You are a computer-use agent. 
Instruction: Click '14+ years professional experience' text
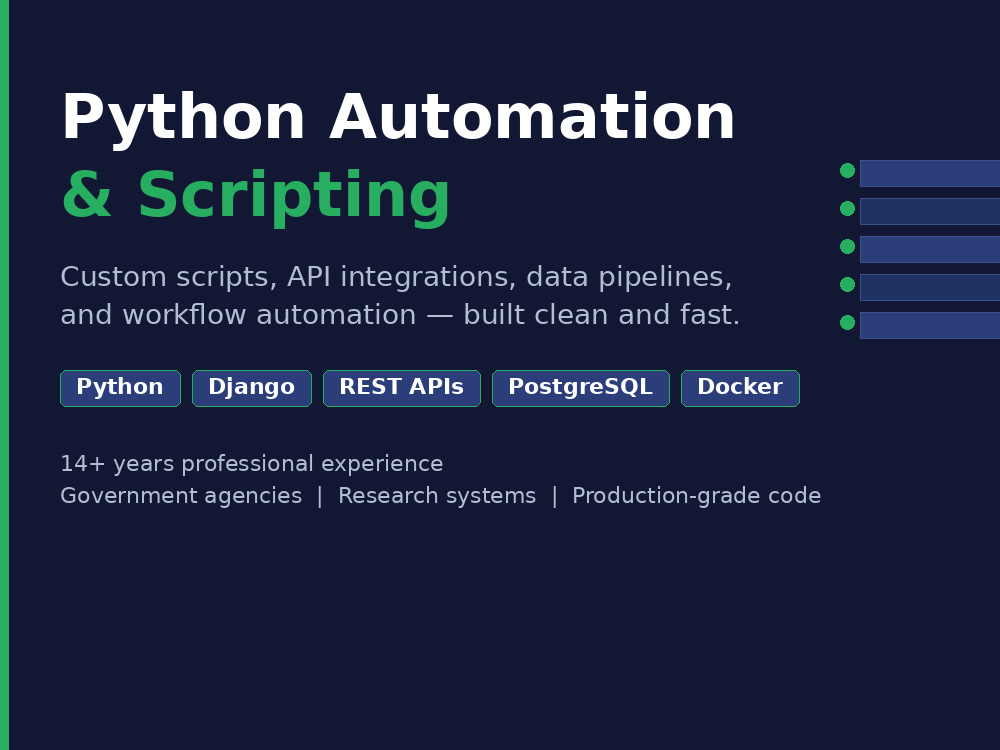click(251, 464)
